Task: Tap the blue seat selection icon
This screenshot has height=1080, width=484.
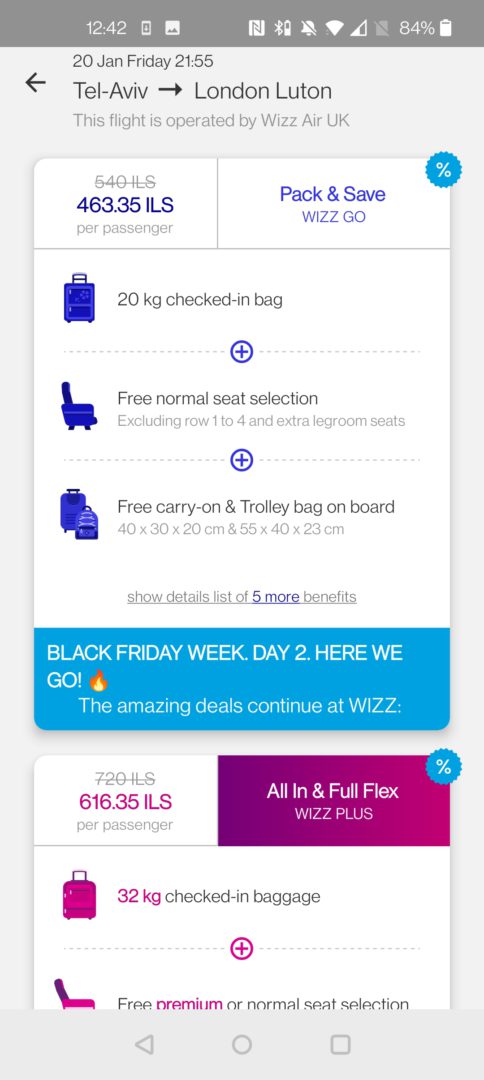Action: pyautogui.click(x=78, y=406)
